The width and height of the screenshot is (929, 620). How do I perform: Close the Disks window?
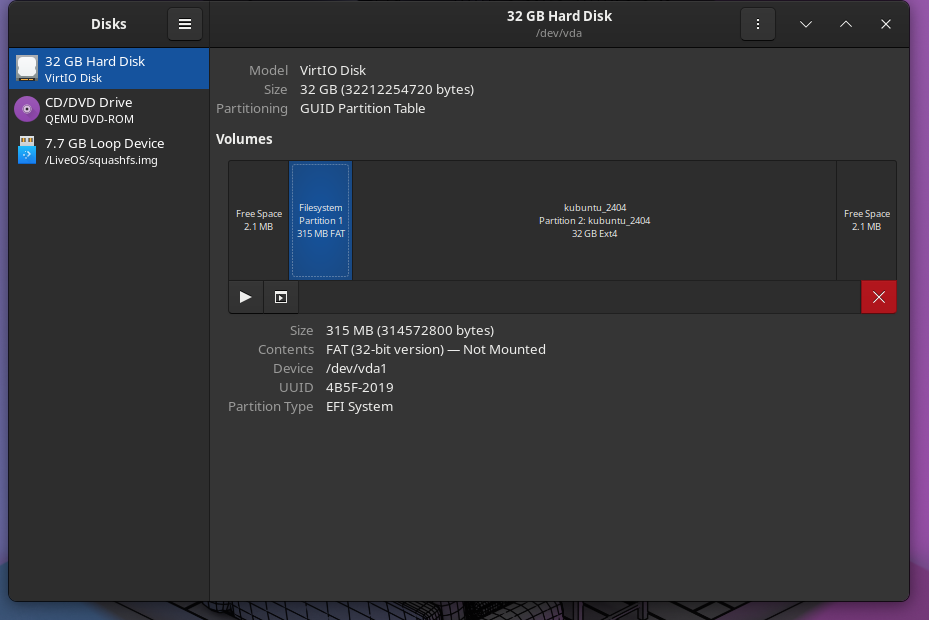tap(886, 24)
